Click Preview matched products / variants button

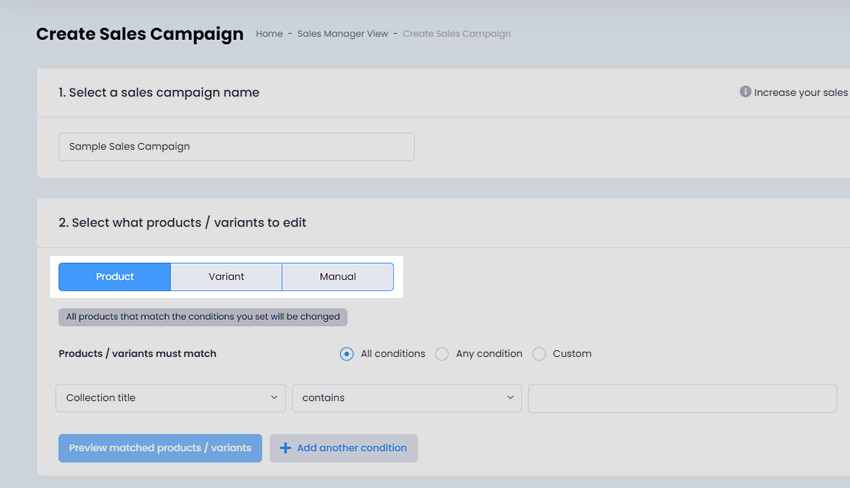160,448
